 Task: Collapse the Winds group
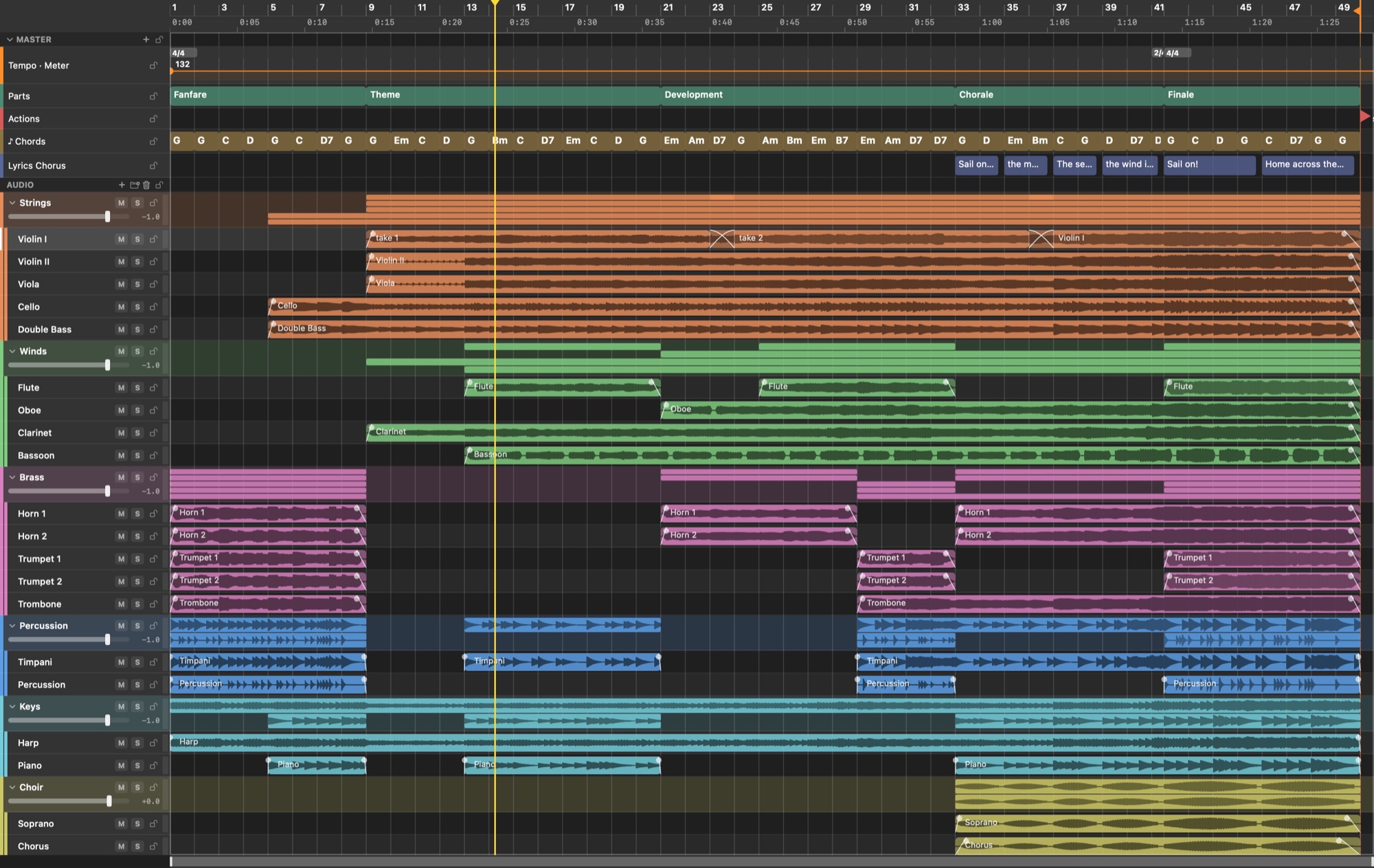pos(12,351)
